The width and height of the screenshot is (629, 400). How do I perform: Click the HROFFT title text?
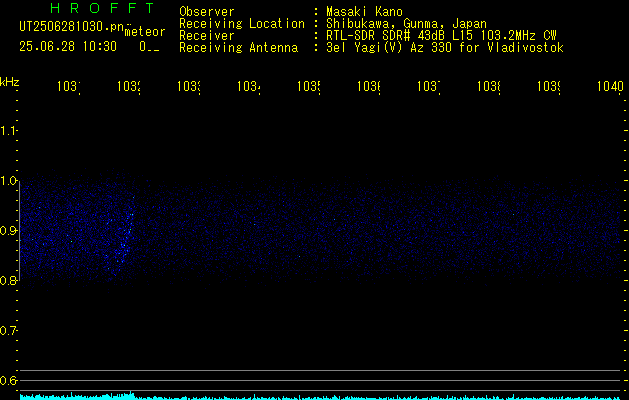[x=103, y=8]
